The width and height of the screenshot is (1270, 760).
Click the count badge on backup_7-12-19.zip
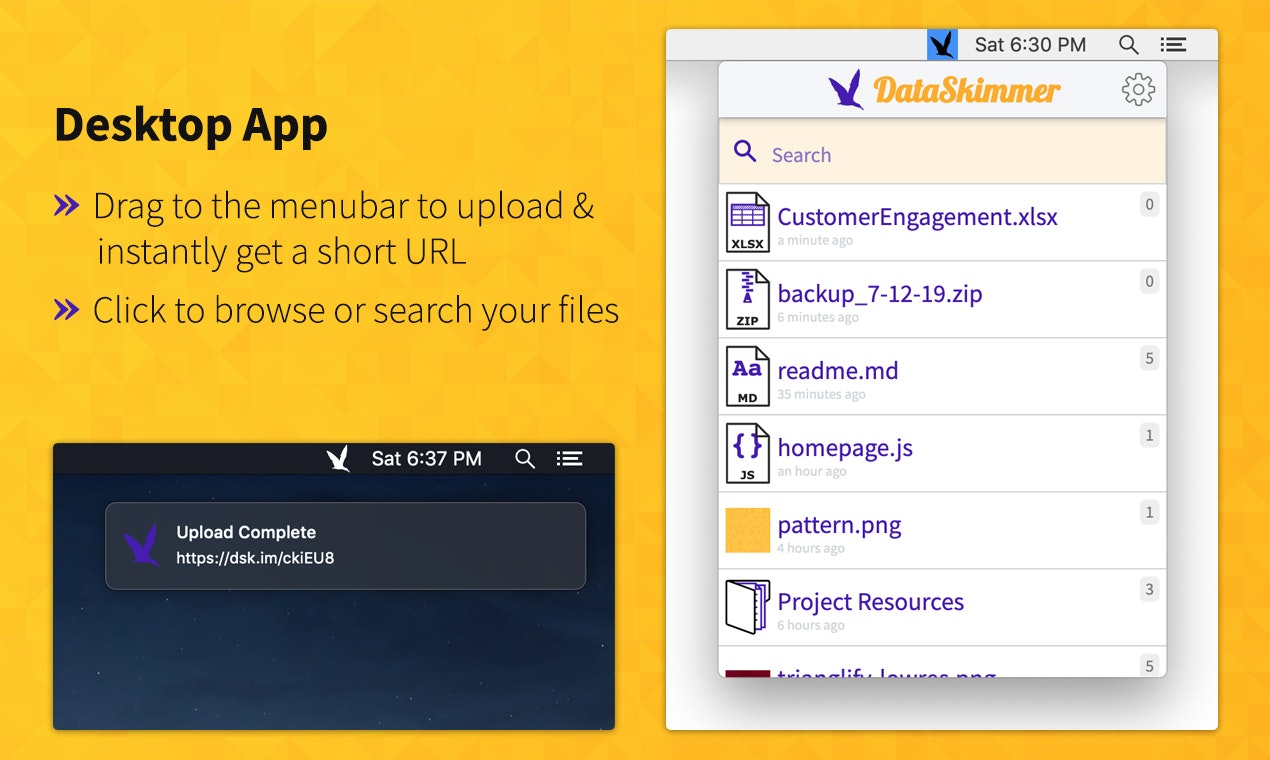(x=1150, y=282)
